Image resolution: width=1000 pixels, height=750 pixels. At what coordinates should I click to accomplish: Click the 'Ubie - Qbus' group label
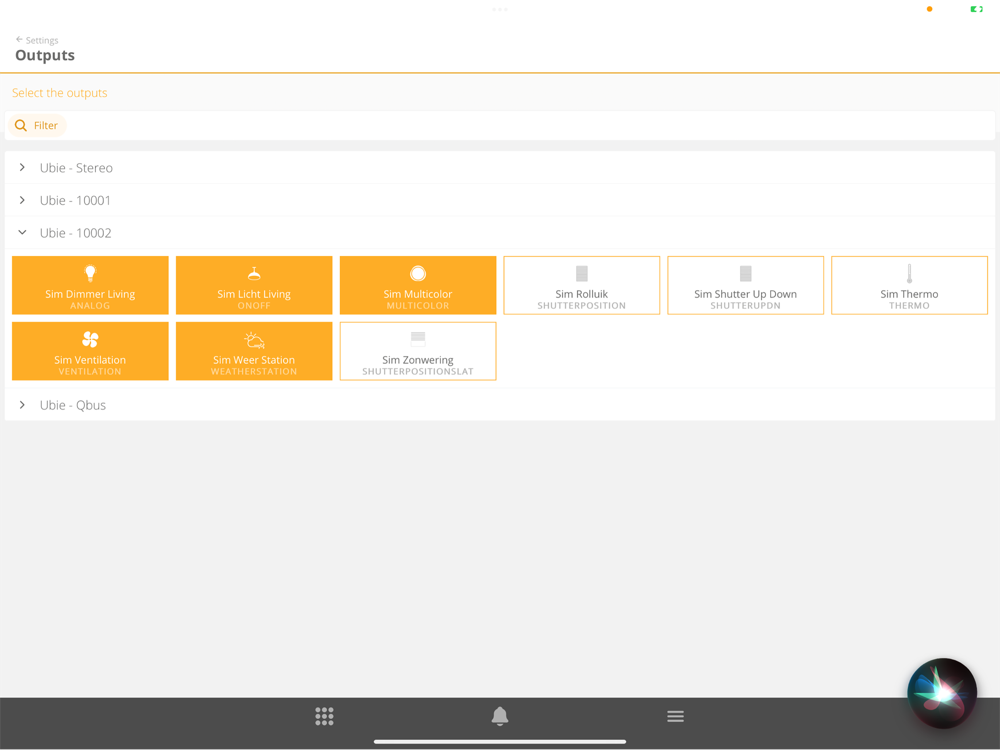pos(73,405)
